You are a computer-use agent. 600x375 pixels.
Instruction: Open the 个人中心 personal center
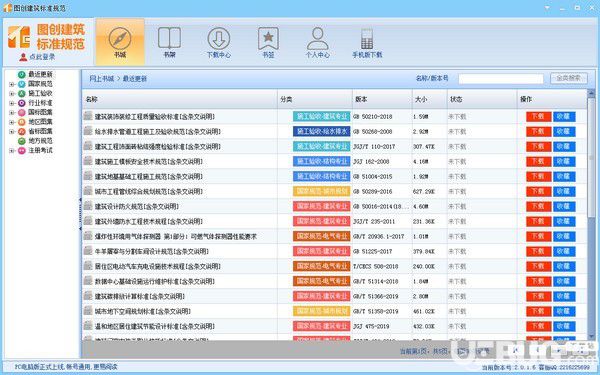[x=317, y=42]
